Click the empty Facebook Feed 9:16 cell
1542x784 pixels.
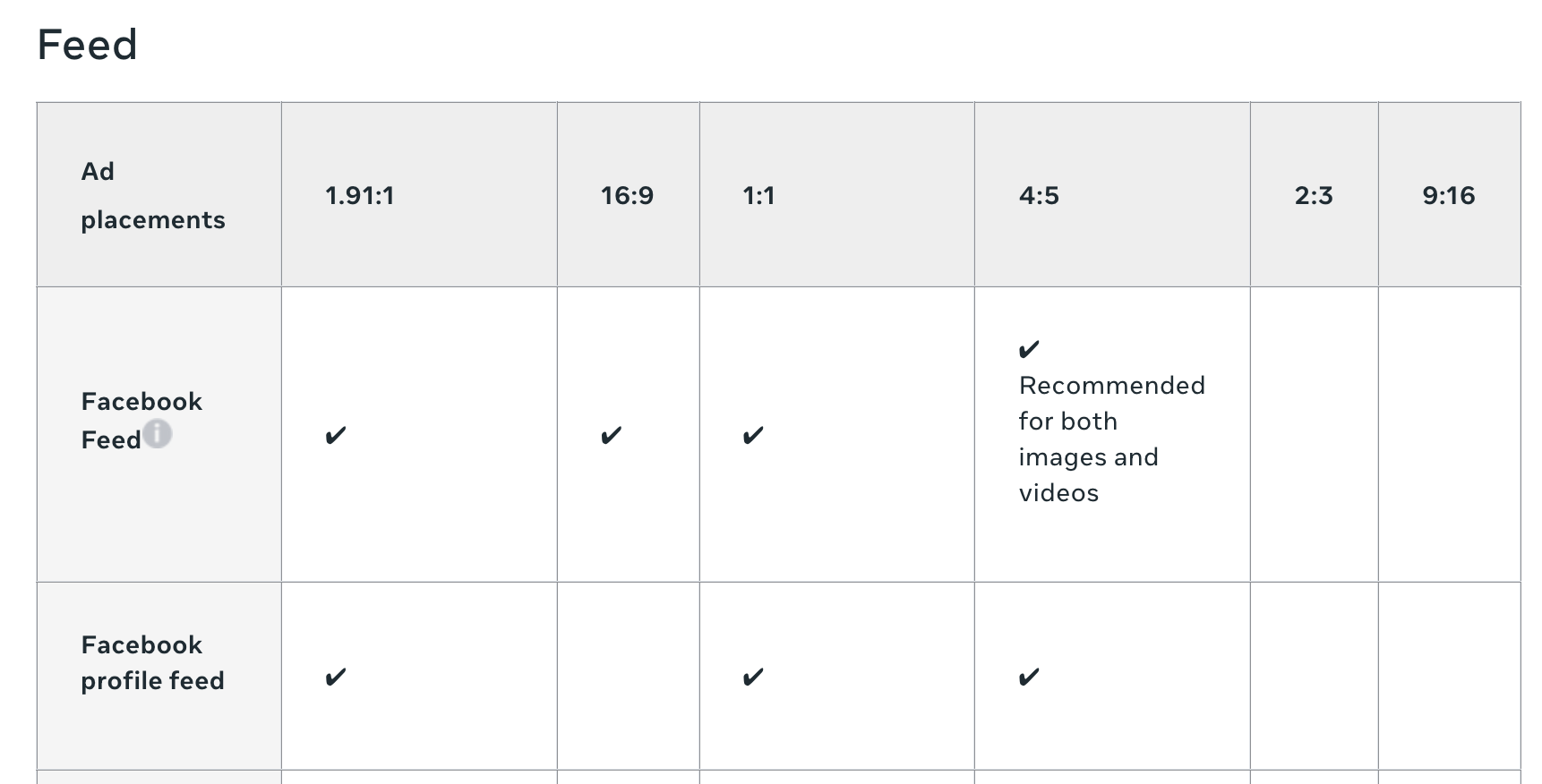coord(1449,434)
